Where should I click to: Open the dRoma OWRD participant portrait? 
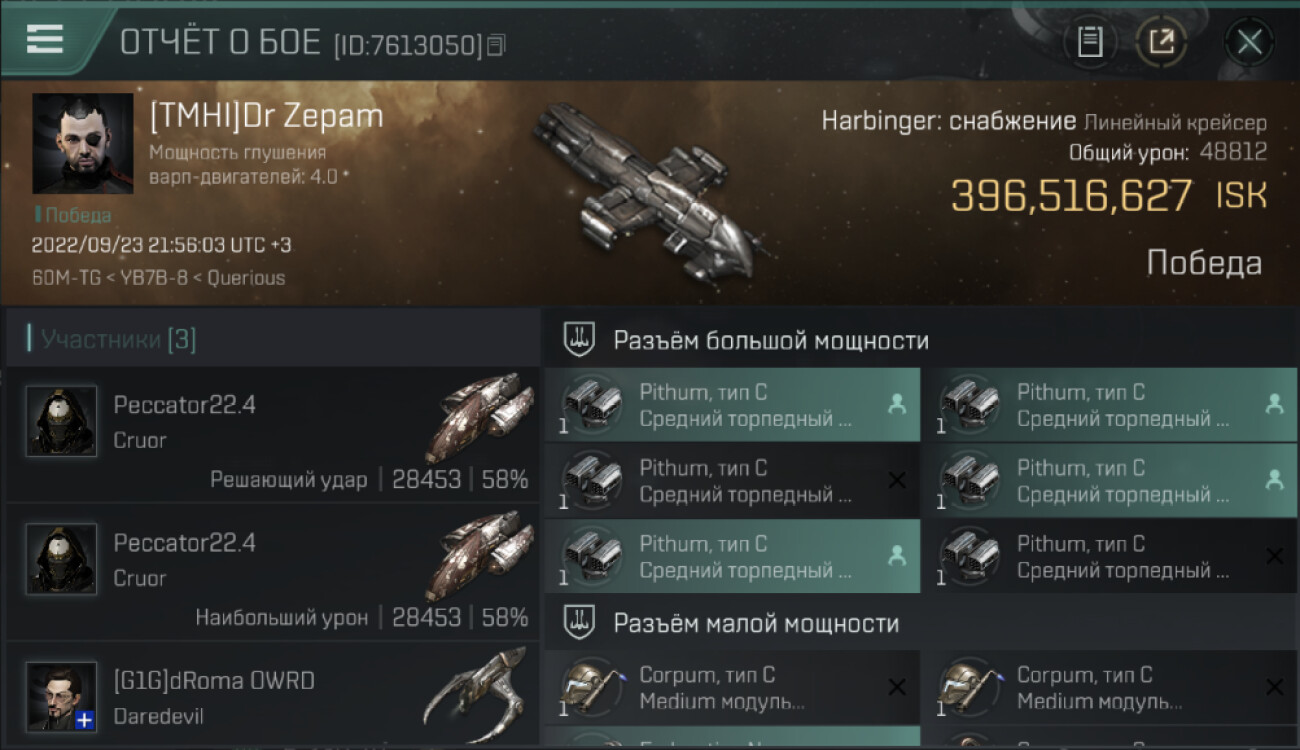tap(62, 697)
